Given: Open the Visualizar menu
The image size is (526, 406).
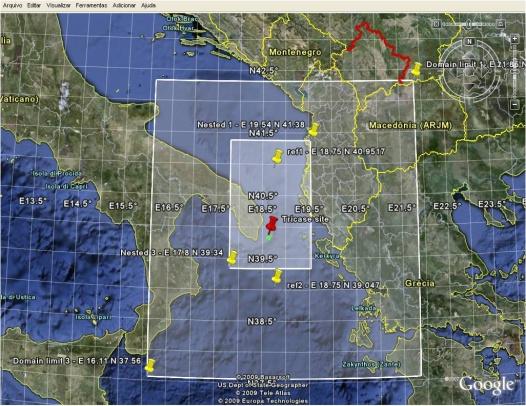Looking at the screenshot, I should [58, 5].
